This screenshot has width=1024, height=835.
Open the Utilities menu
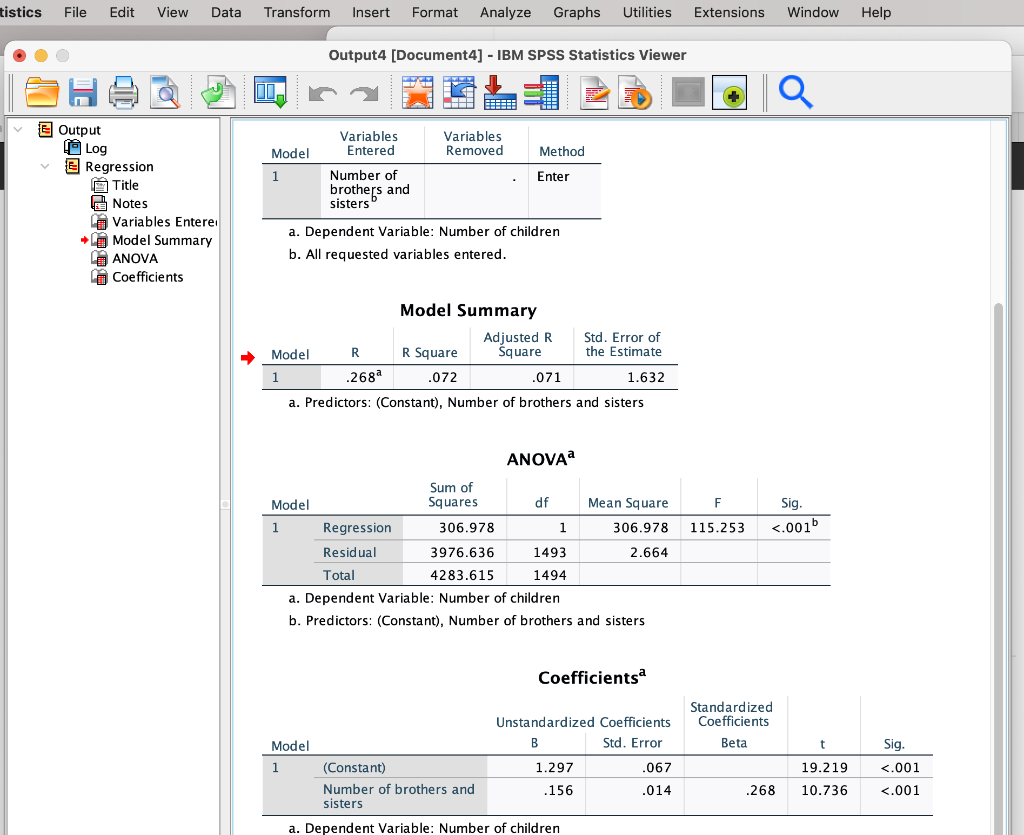647,12
